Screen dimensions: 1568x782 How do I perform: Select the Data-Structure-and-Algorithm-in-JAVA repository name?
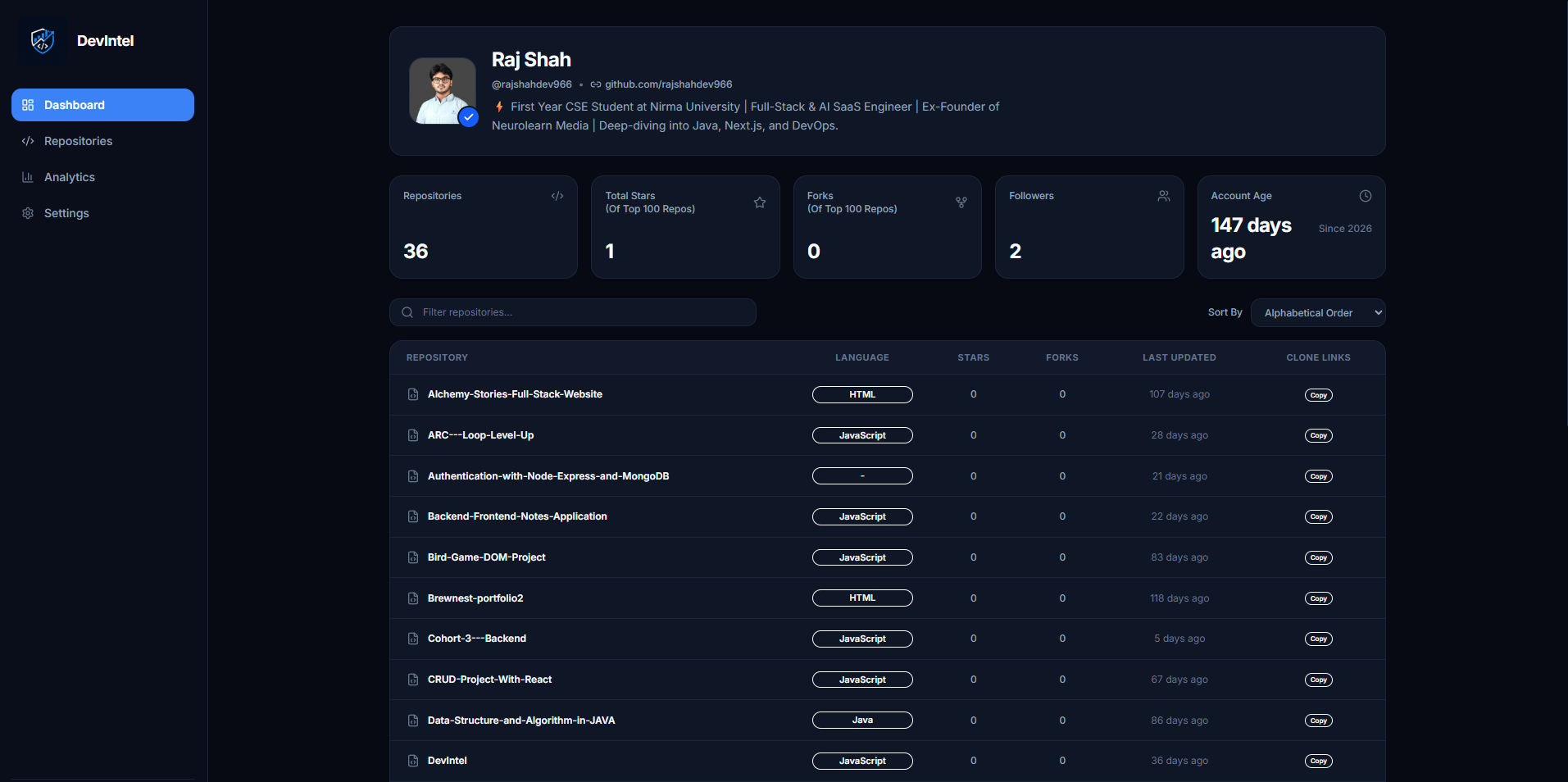click(x=521, y=721)
